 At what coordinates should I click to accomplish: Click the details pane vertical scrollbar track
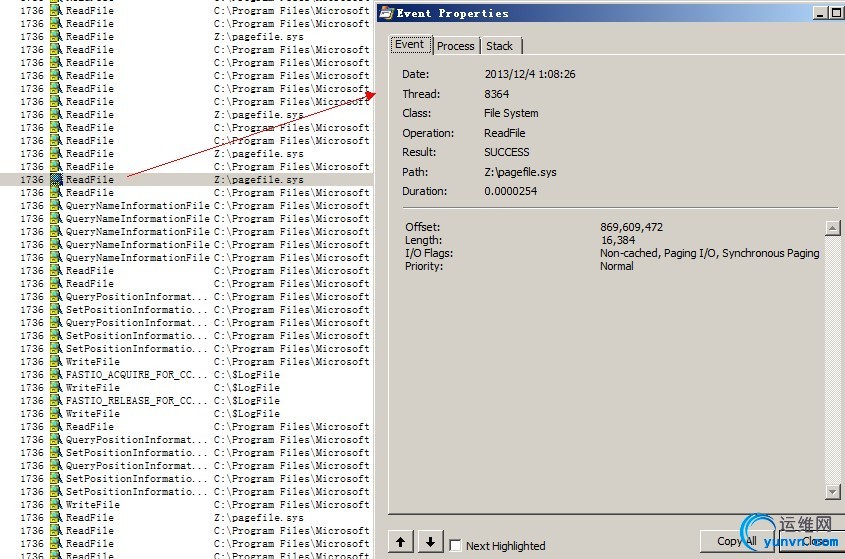(832, 360)
